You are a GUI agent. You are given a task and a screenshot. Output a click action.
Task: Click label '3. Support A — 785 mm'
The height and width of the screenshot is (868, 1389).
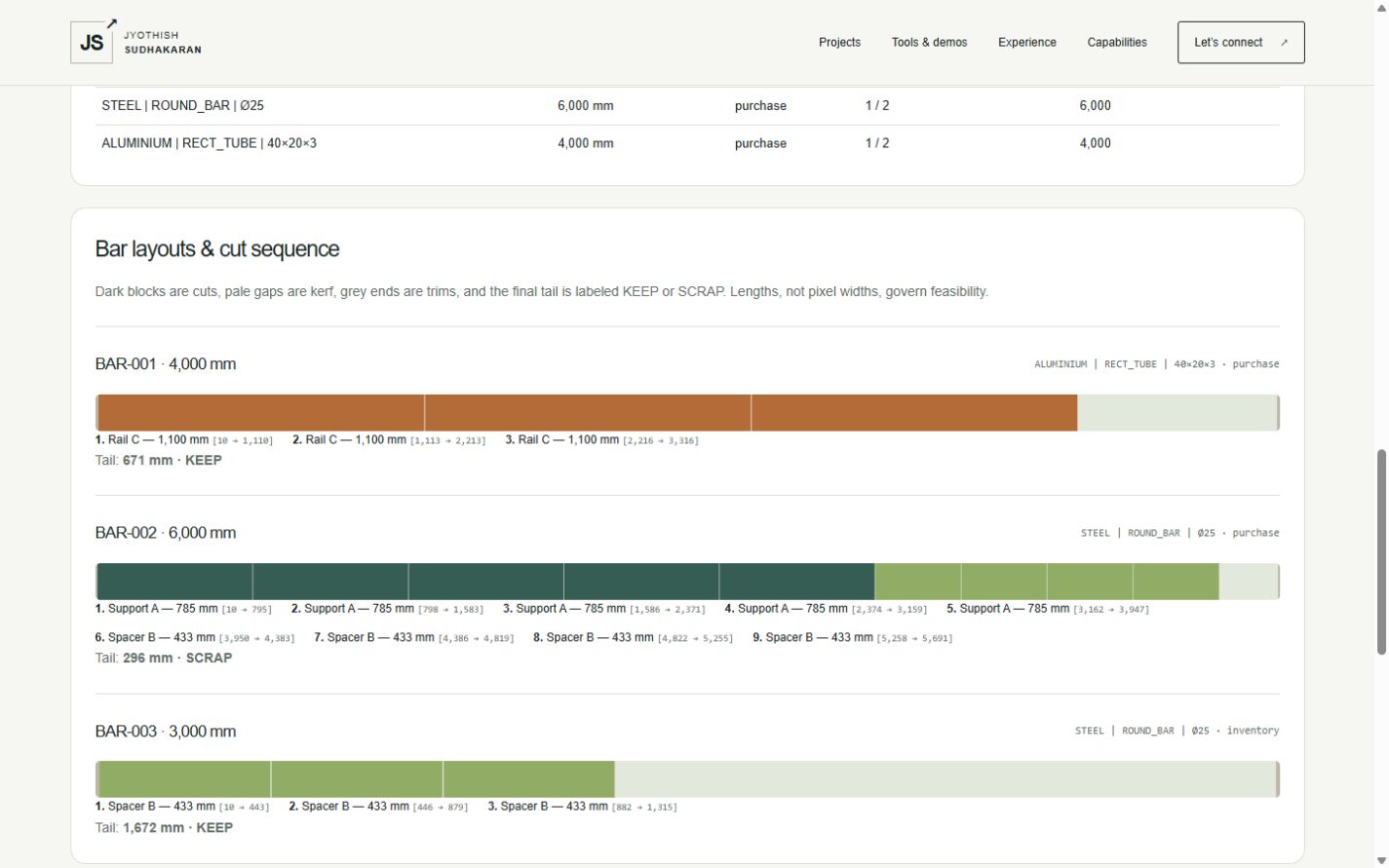[x=564, y=608]
